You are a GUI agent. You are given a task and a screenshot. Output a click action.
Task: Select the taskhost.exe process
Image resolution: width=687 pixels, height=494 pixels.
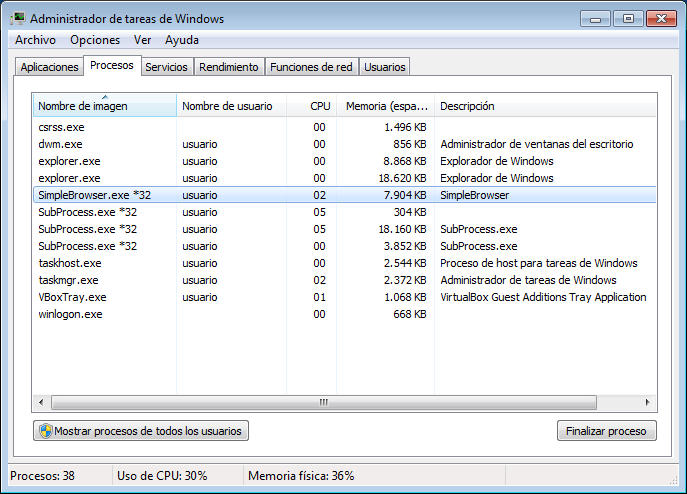pos(344,263)
